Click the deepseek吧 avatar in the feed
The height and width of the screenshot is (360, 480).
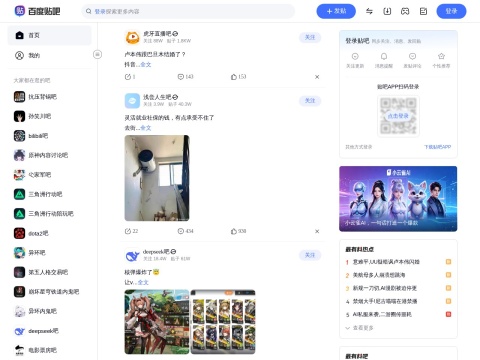pyautogui.click(x=132, y=255)
